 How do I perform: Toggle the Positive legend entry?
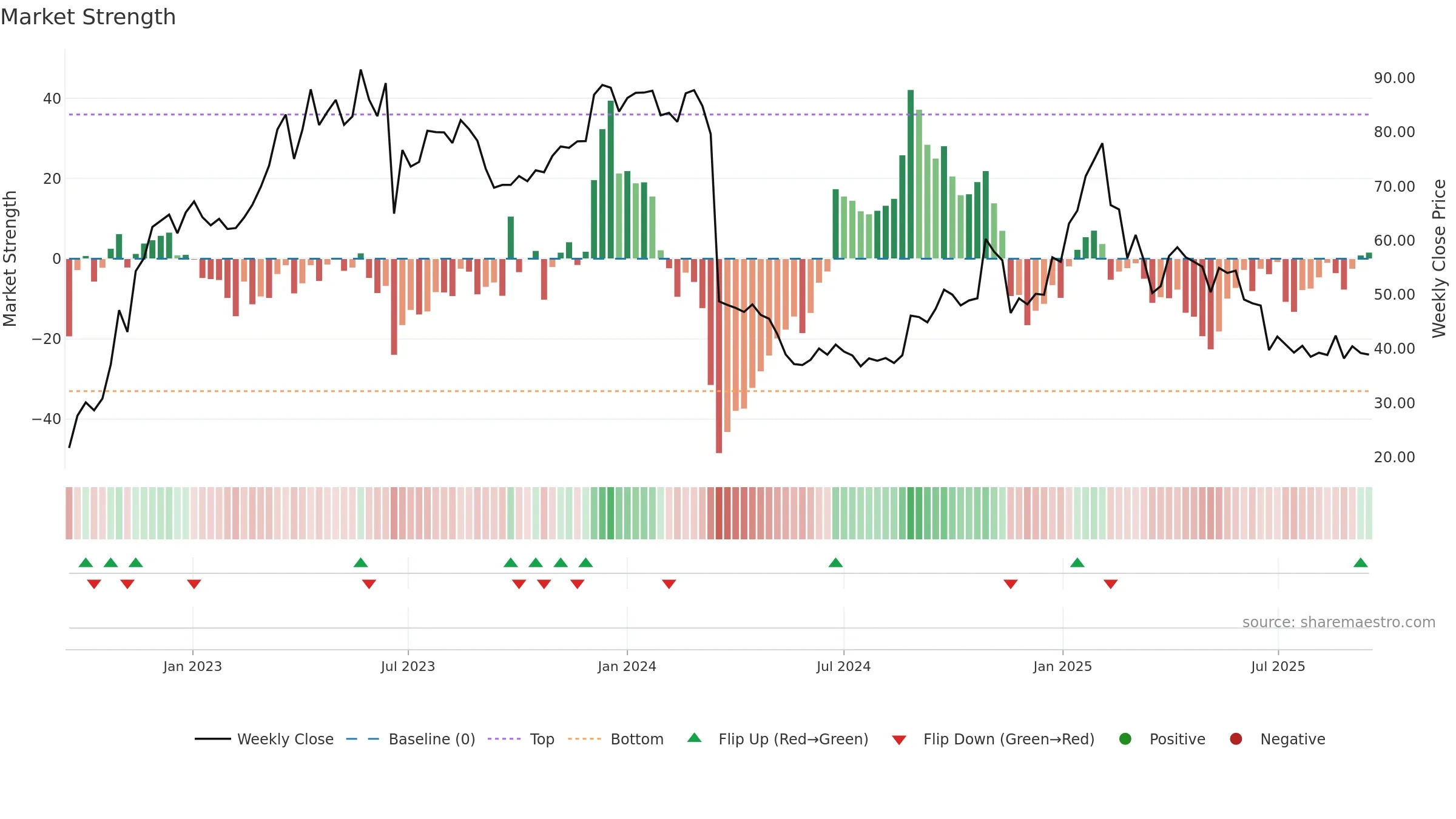click(1162, 739)
